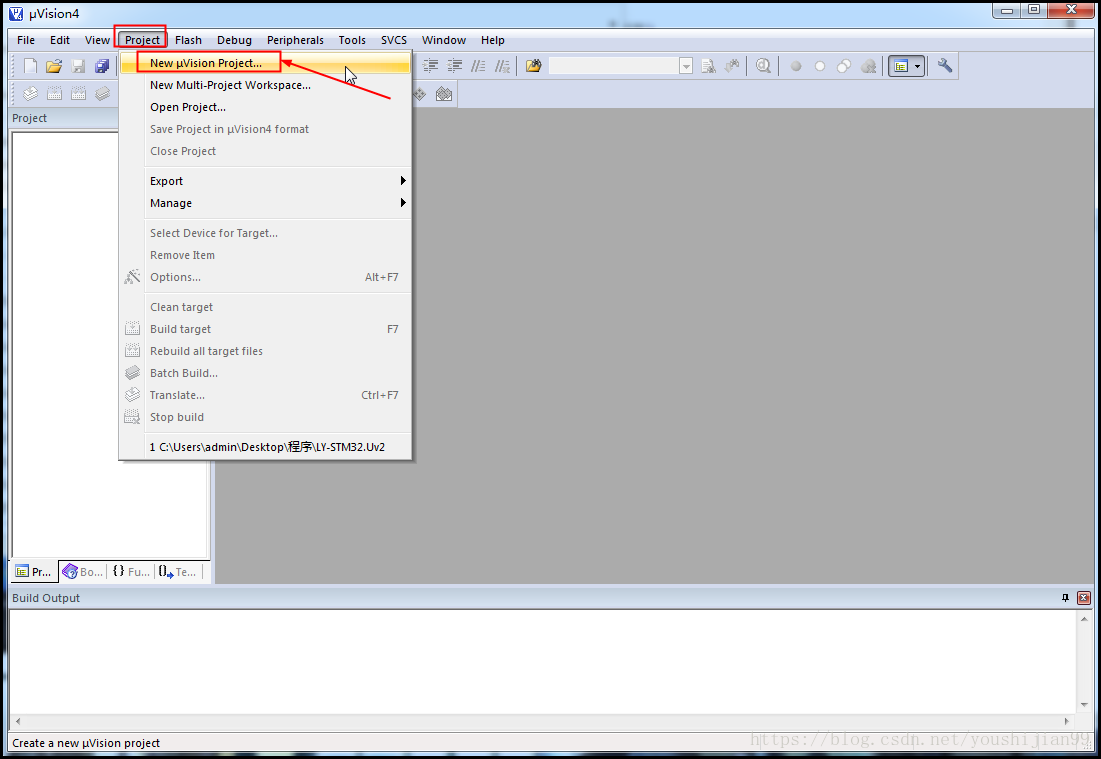Click the Stop build menu entry

265,417
